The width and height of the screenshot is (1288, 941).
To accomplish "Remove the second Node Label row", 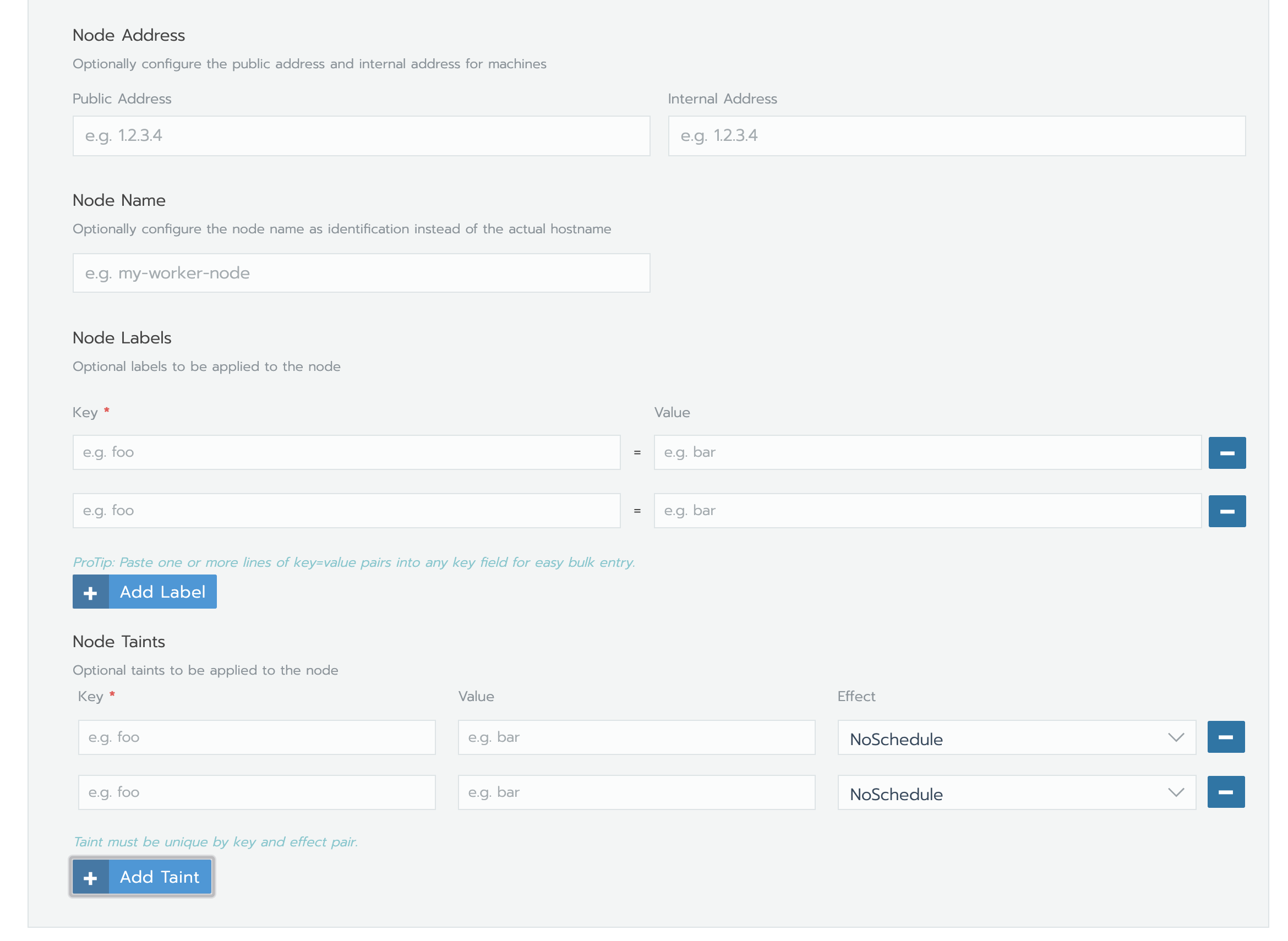I will (1227, 511).
